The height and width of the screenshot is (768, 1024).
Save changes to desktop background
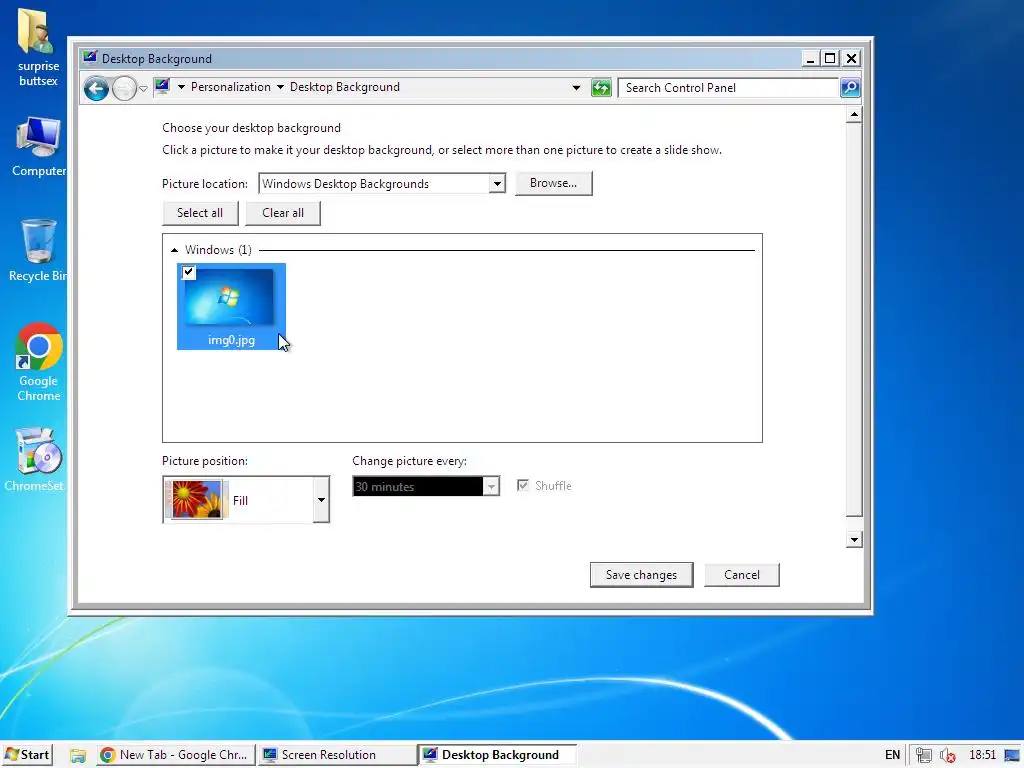[641, 575]
